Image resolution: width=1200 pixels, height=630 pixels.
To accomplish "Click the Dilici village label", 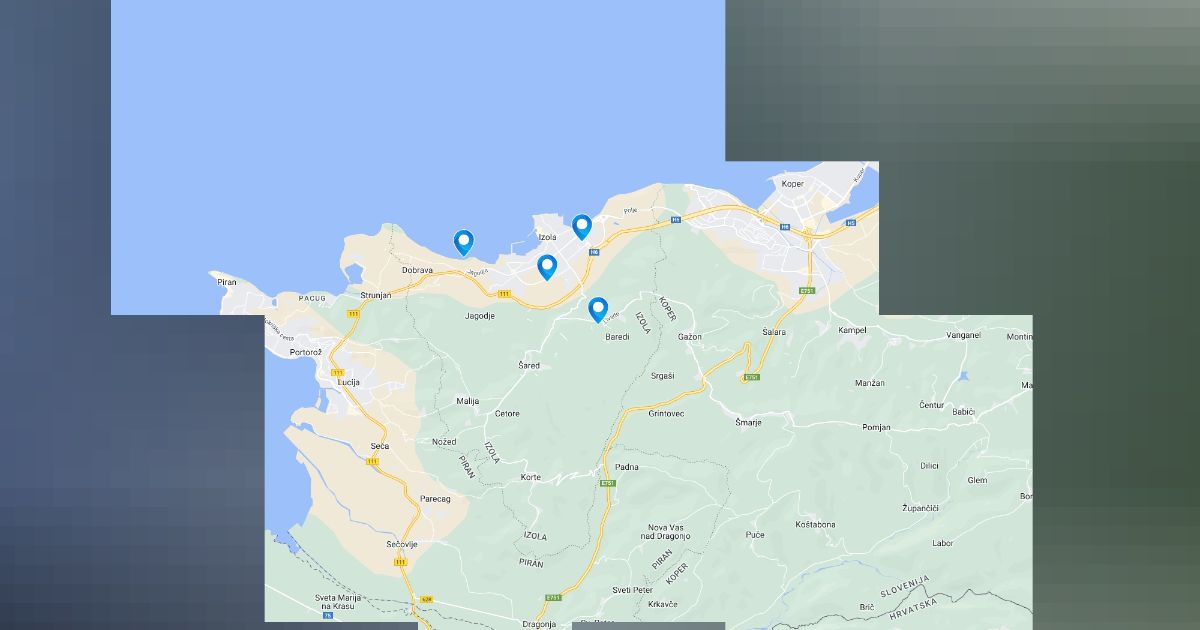I will tap(930, 465).
